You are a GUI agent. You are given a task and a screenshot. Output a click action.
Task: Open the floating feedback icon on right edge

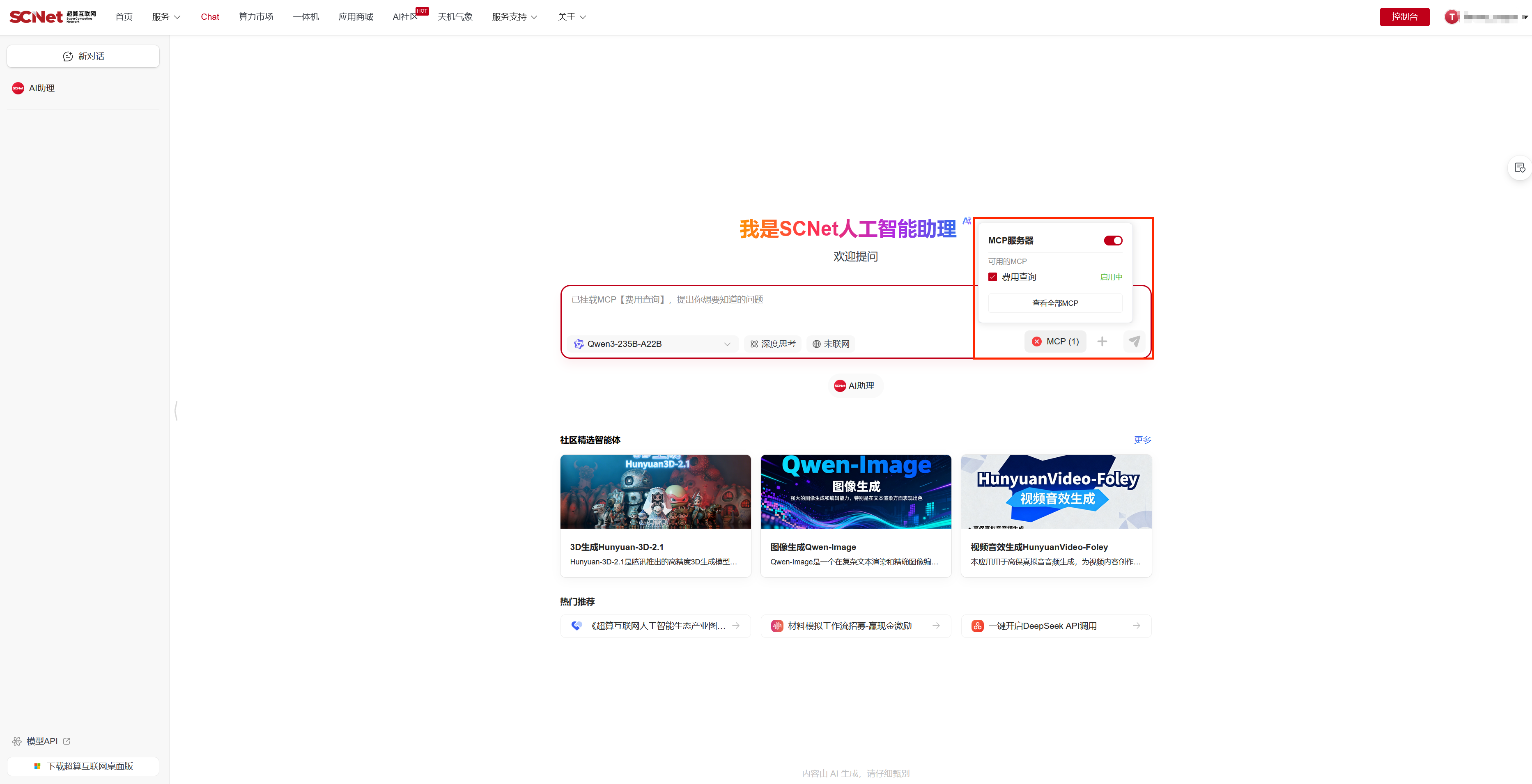click(x=1520, y=168)
